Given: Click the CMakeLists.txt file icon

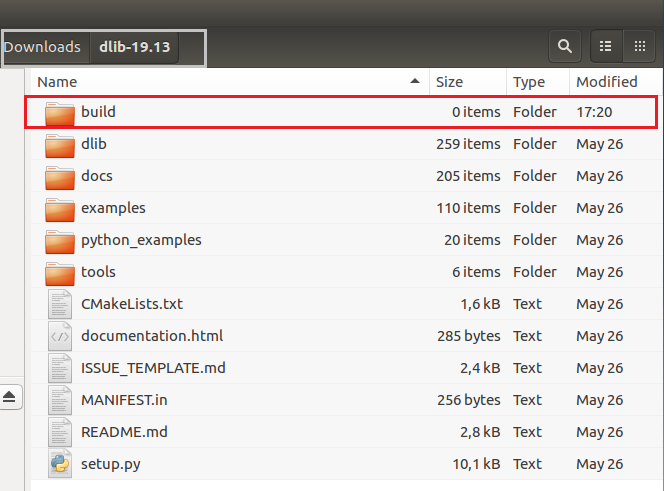Looking at the screenshot, I should [x=60, y=304].
